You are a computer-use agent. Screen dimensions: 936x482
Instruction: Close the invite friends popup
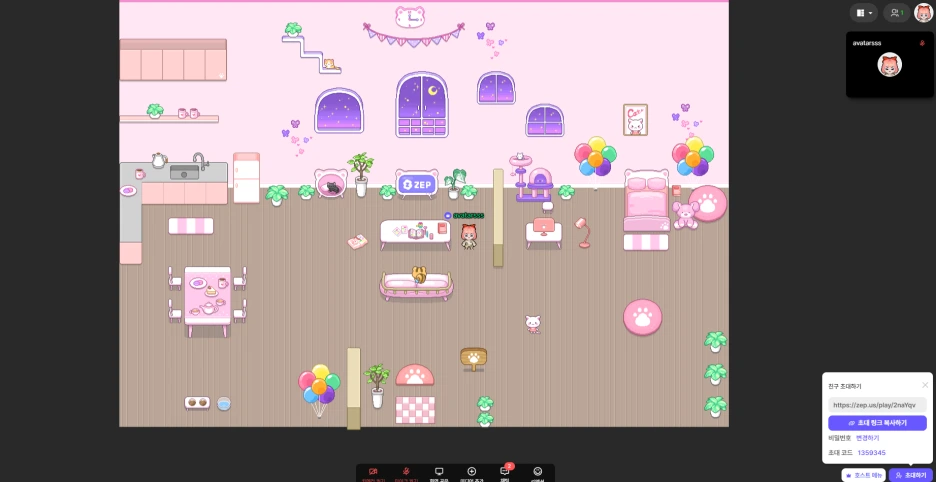925,385
